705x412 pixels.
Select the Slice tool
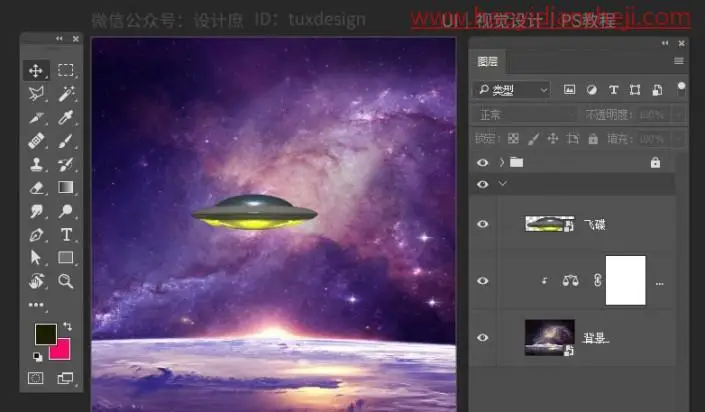click(36, 118)
